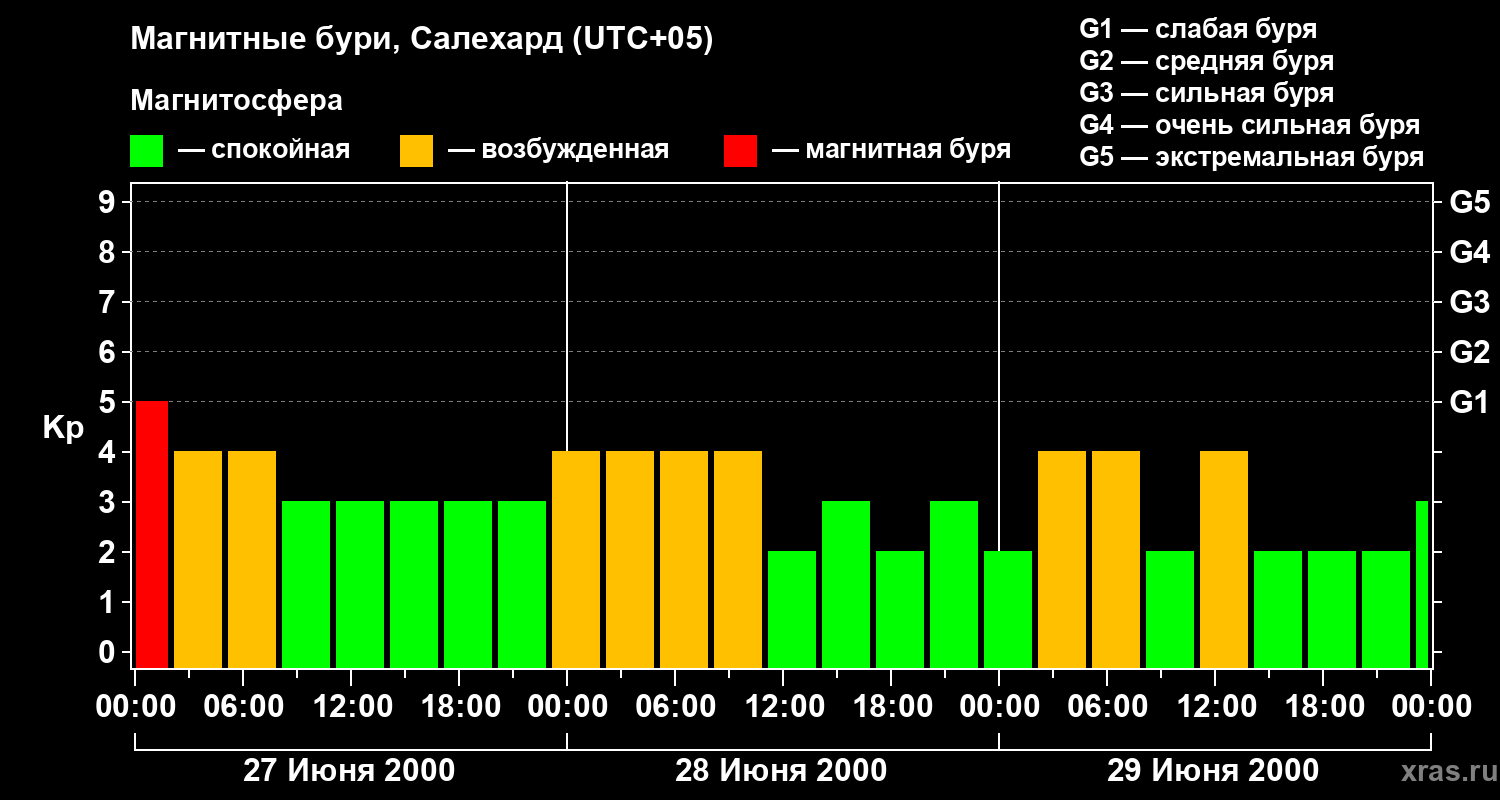The width and height of the screenshot is (1500, 800).
Task: Click the 'Магнитосфера' heading
Action: click(237, 101)
